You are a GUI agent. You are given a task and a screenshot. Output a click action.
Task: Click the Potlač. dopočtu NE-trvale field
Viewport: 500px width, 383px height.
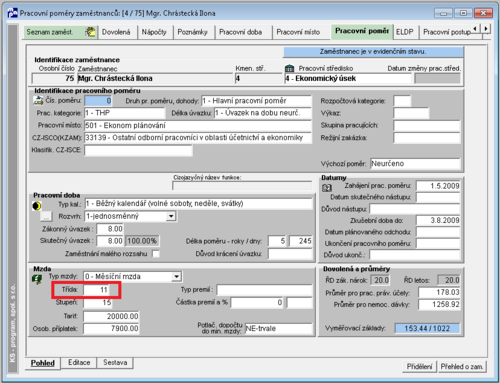pyautogui.click(x=278, y=329)
